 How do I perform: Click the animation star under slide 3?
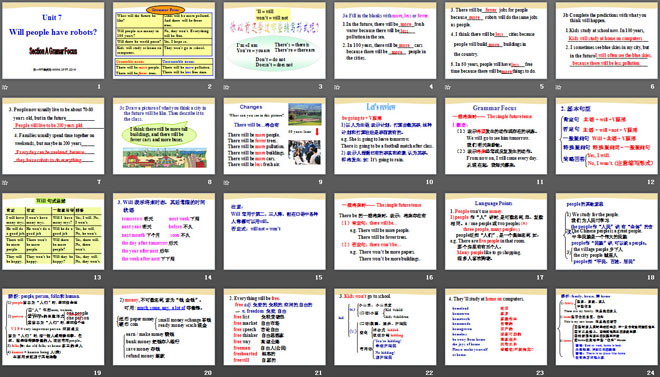[x=227, y=87]
